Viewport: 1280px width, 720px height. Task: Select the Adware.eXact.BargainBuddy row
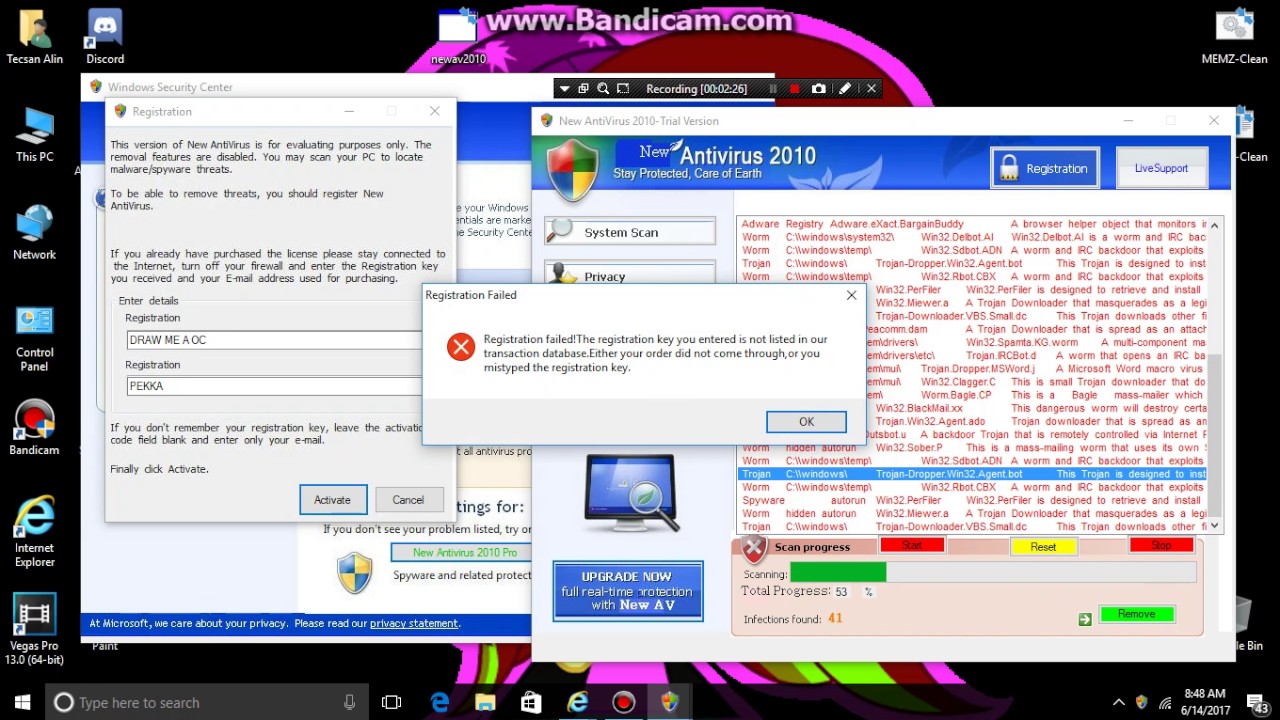pos(973,224)
